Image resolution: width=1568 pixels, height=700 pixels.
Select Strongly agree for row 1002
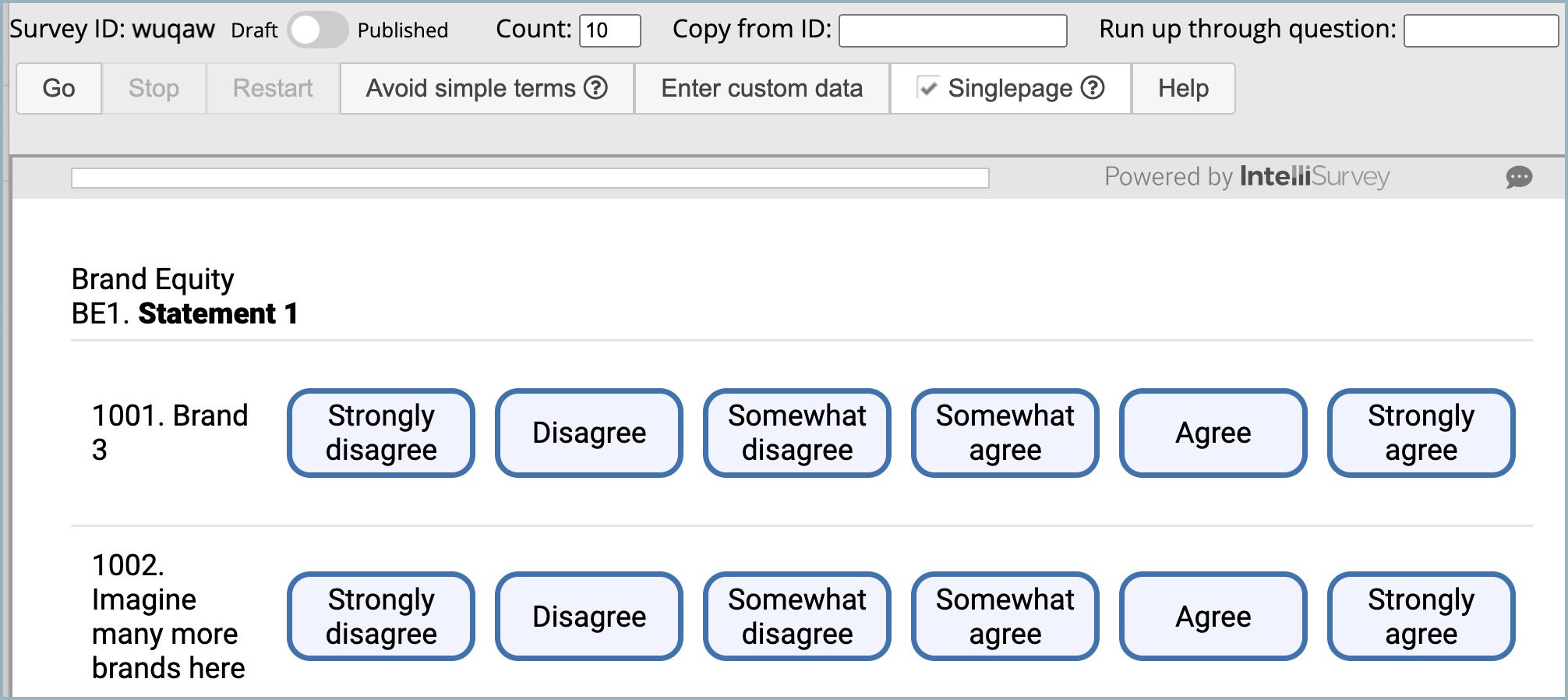pos(1421,617)
